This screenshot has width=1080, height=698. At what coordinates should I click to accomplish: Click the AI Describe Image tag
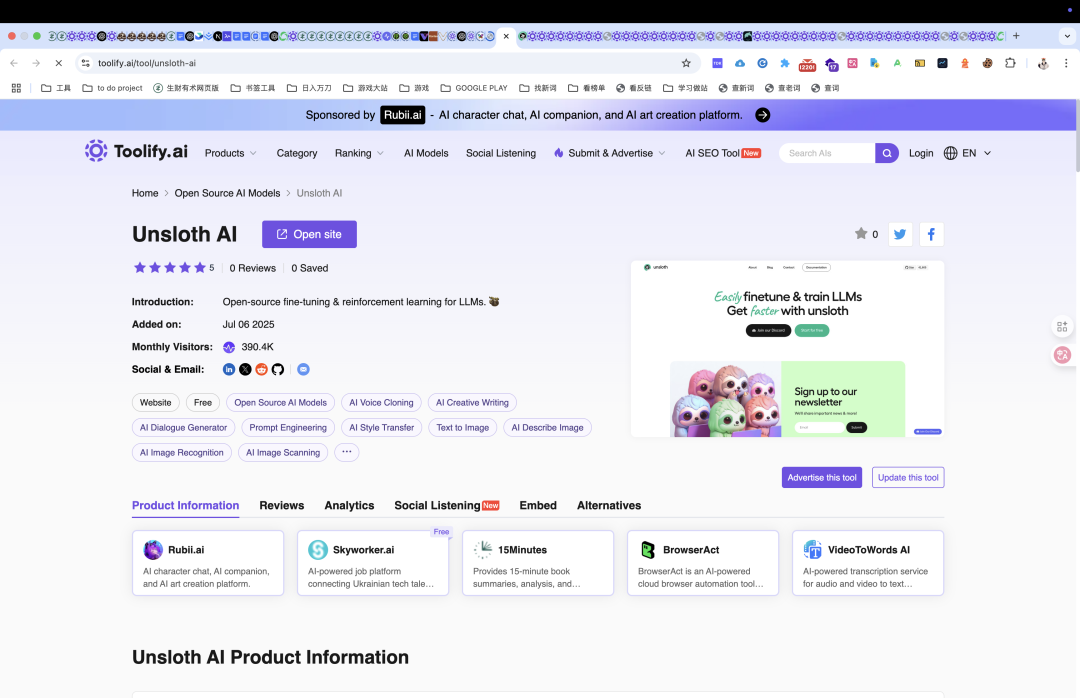pos(547,427)
